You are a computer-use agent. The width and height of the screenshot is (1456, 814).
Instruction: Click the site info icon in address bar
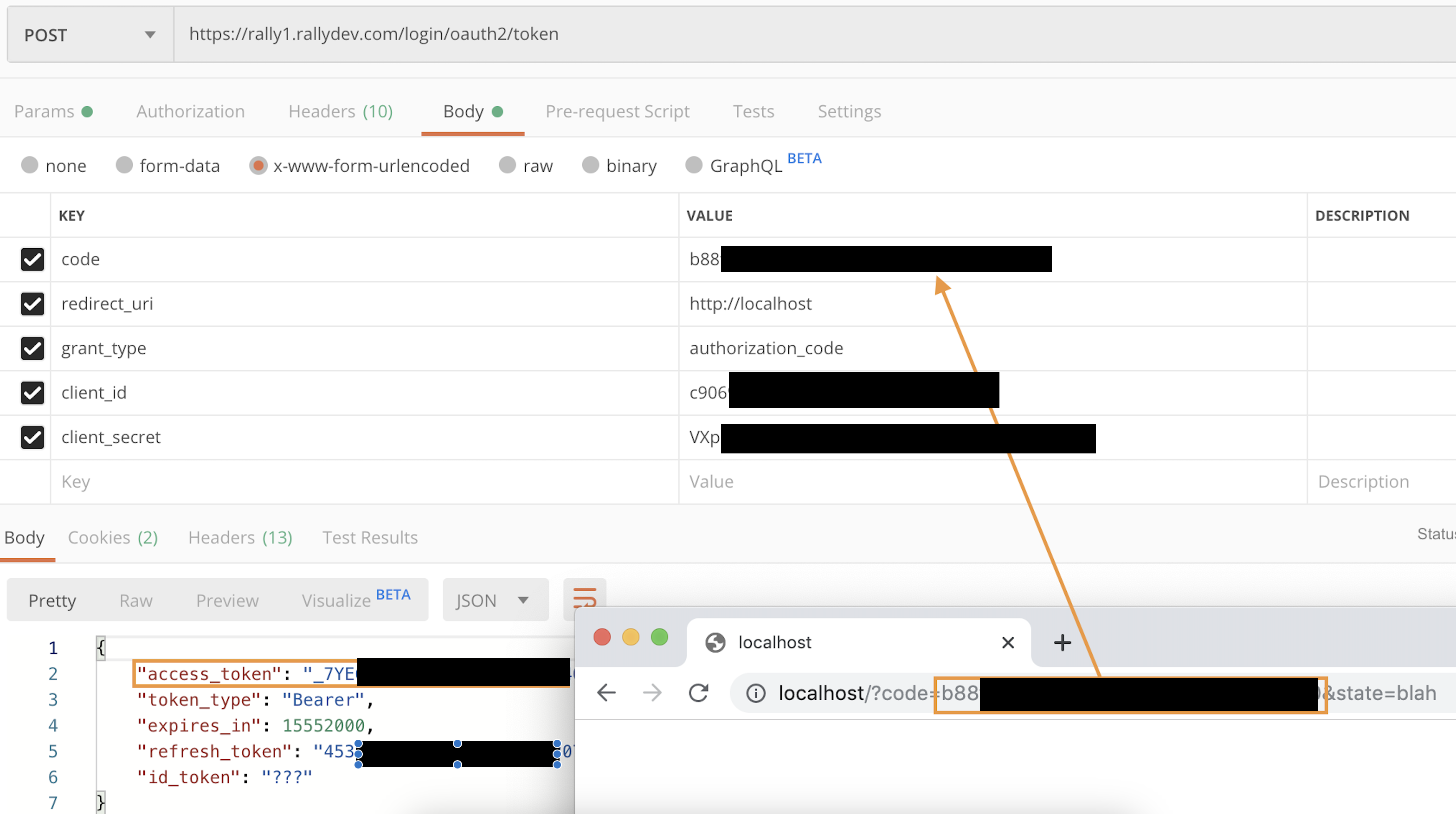[x=756, y=693]
